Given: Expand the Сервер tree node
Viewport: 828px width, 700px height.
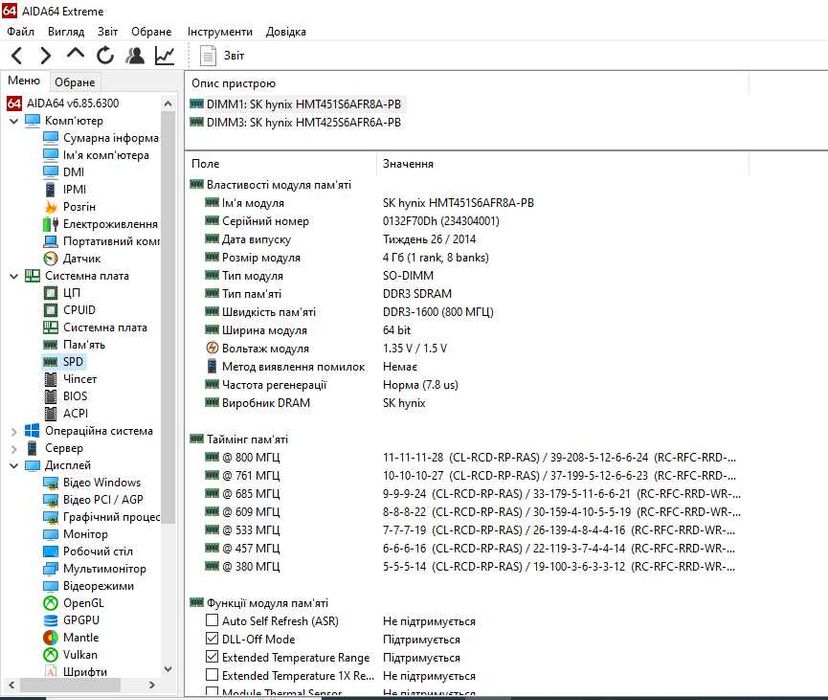Looking at the screenshot, I should 14,449.
